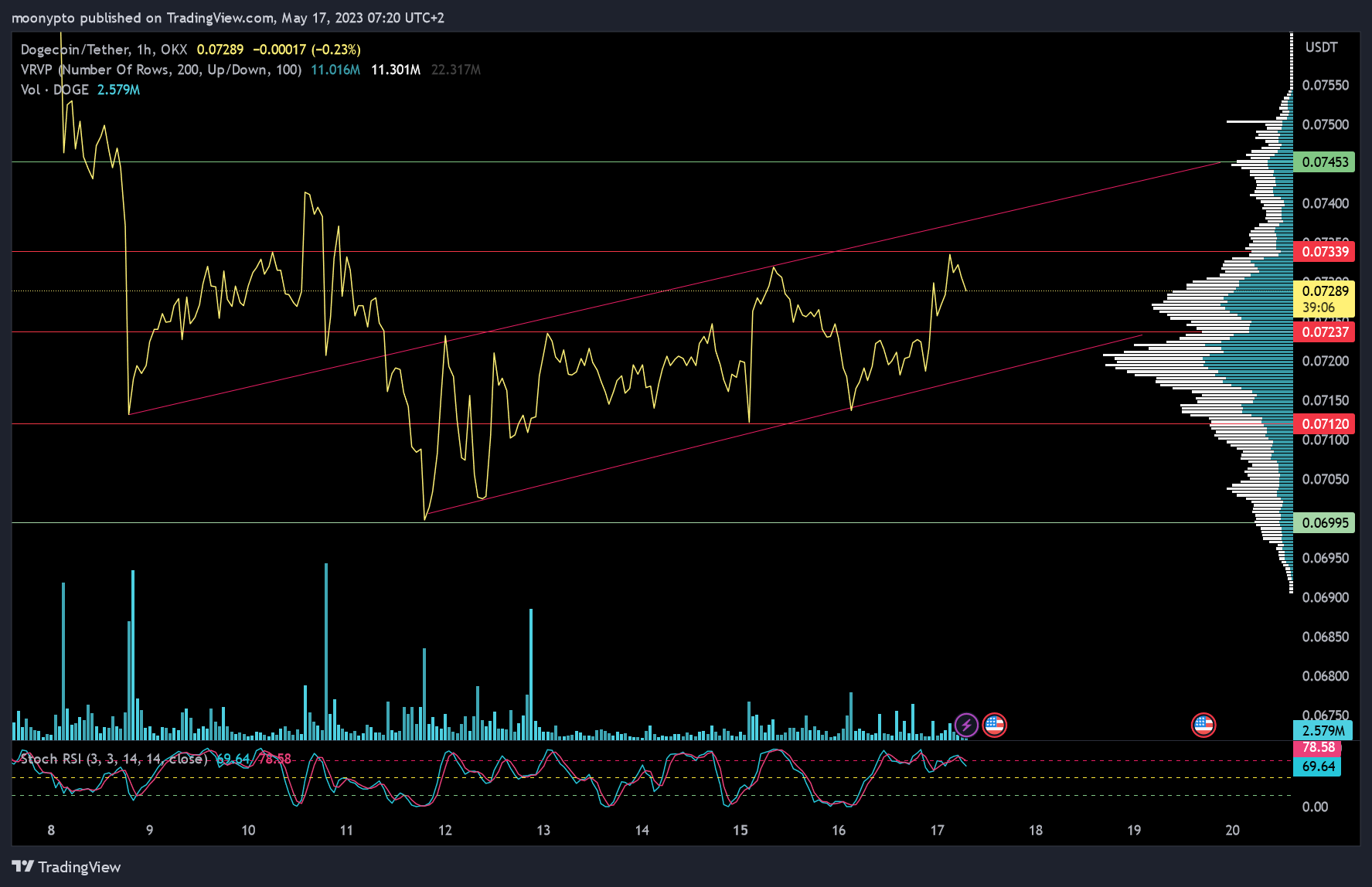The image size is (1372, 887).
Task: Click the 69.64 Stoch RSI axis label
Action: [x=1318, y=766]
